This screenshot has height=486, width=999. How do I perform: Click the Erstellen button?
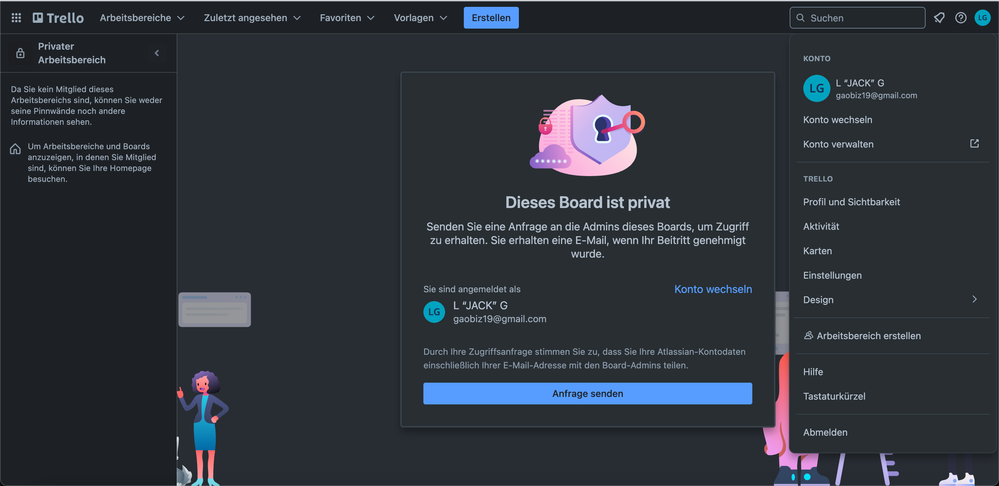pos(491,18)
